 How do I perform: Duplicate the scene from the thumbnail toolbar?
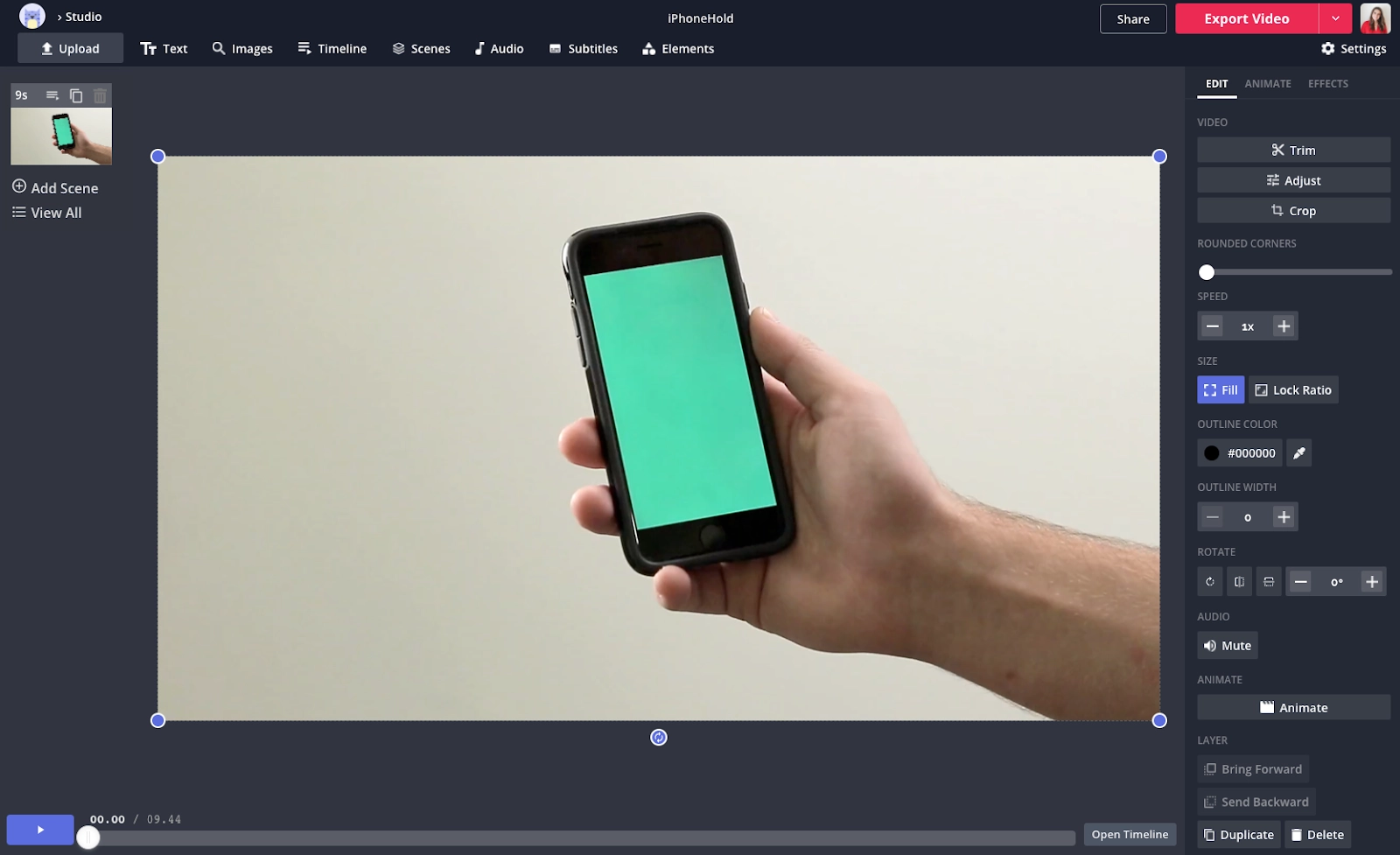75,95
